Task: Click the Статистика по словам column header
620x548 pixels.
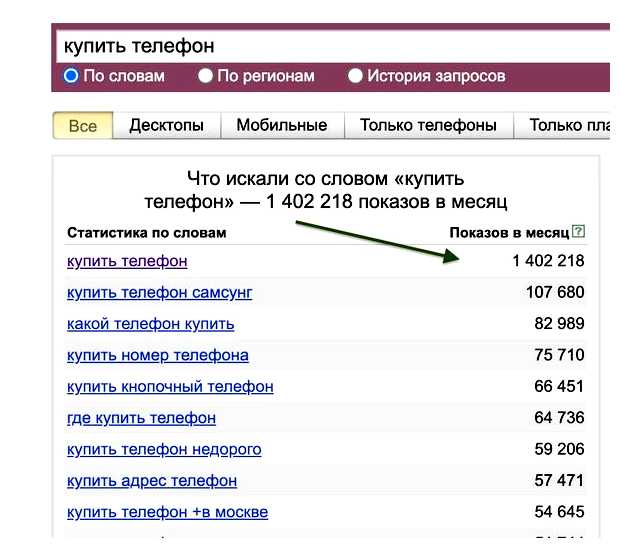Action: [x=147, y=233]
